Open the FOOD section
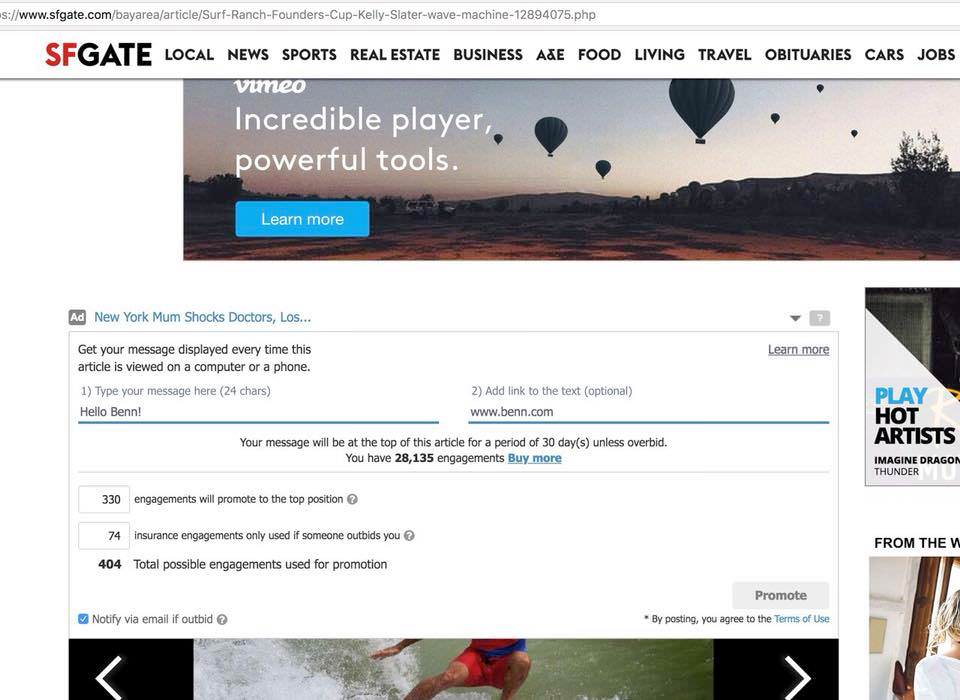This screenshot has height=700, width=960. (599, 55)
